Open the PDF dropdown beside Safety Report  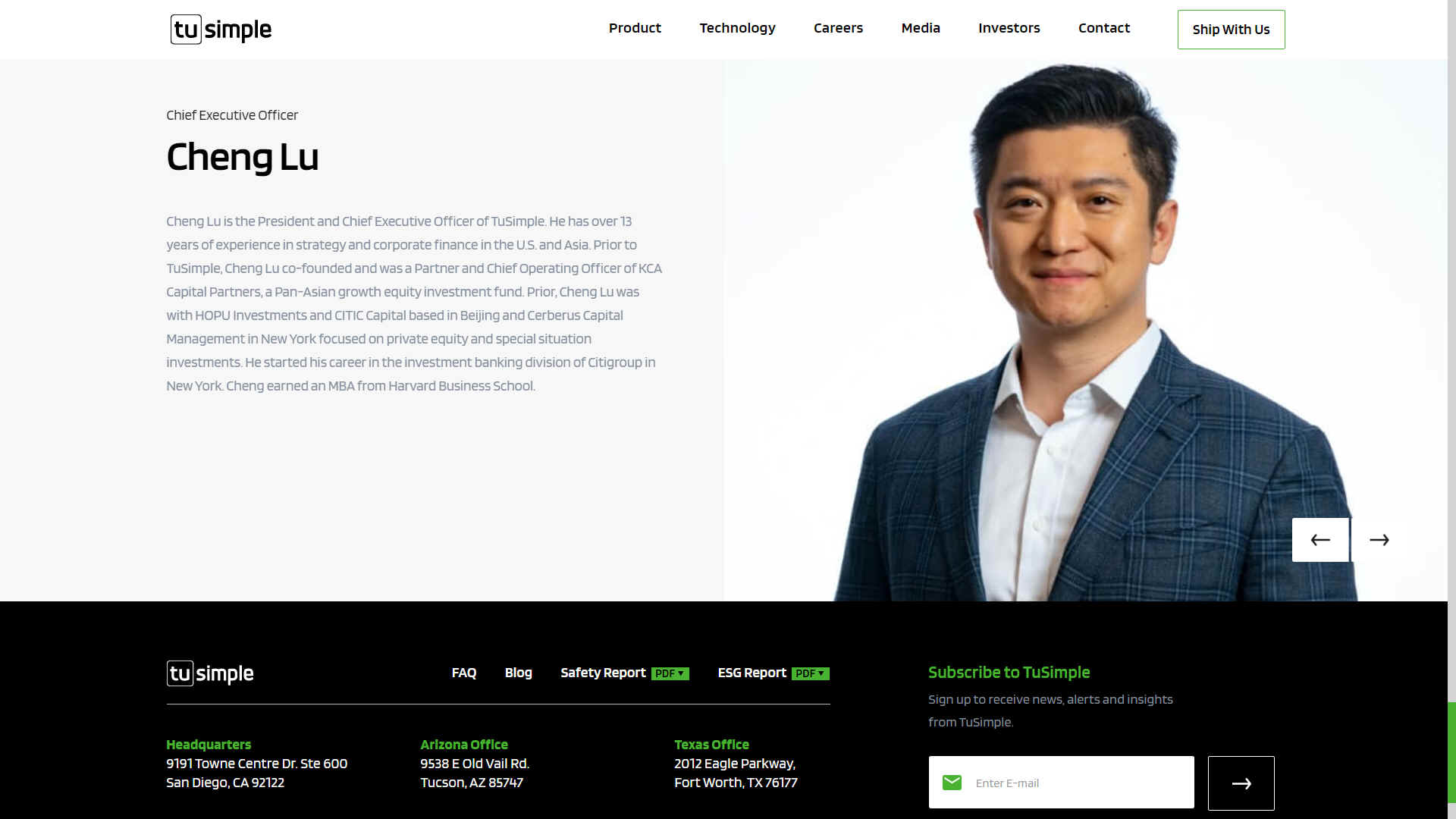click(670, 673)
